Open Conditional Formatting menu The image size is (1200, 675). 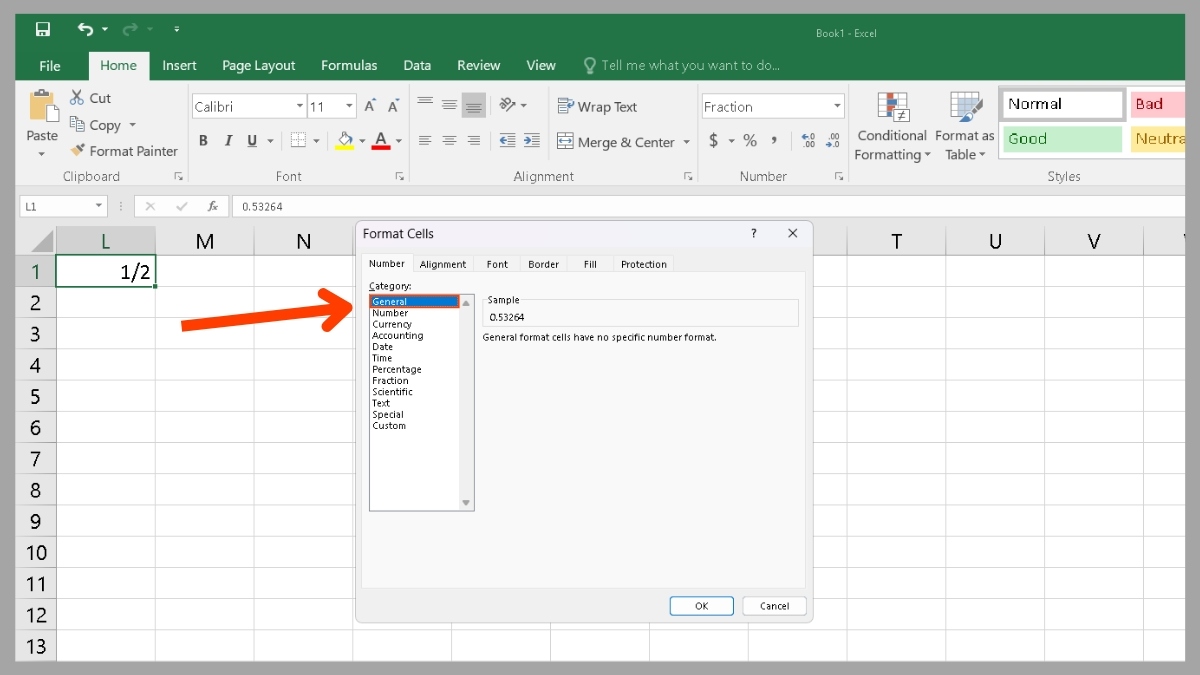[892, 126]
